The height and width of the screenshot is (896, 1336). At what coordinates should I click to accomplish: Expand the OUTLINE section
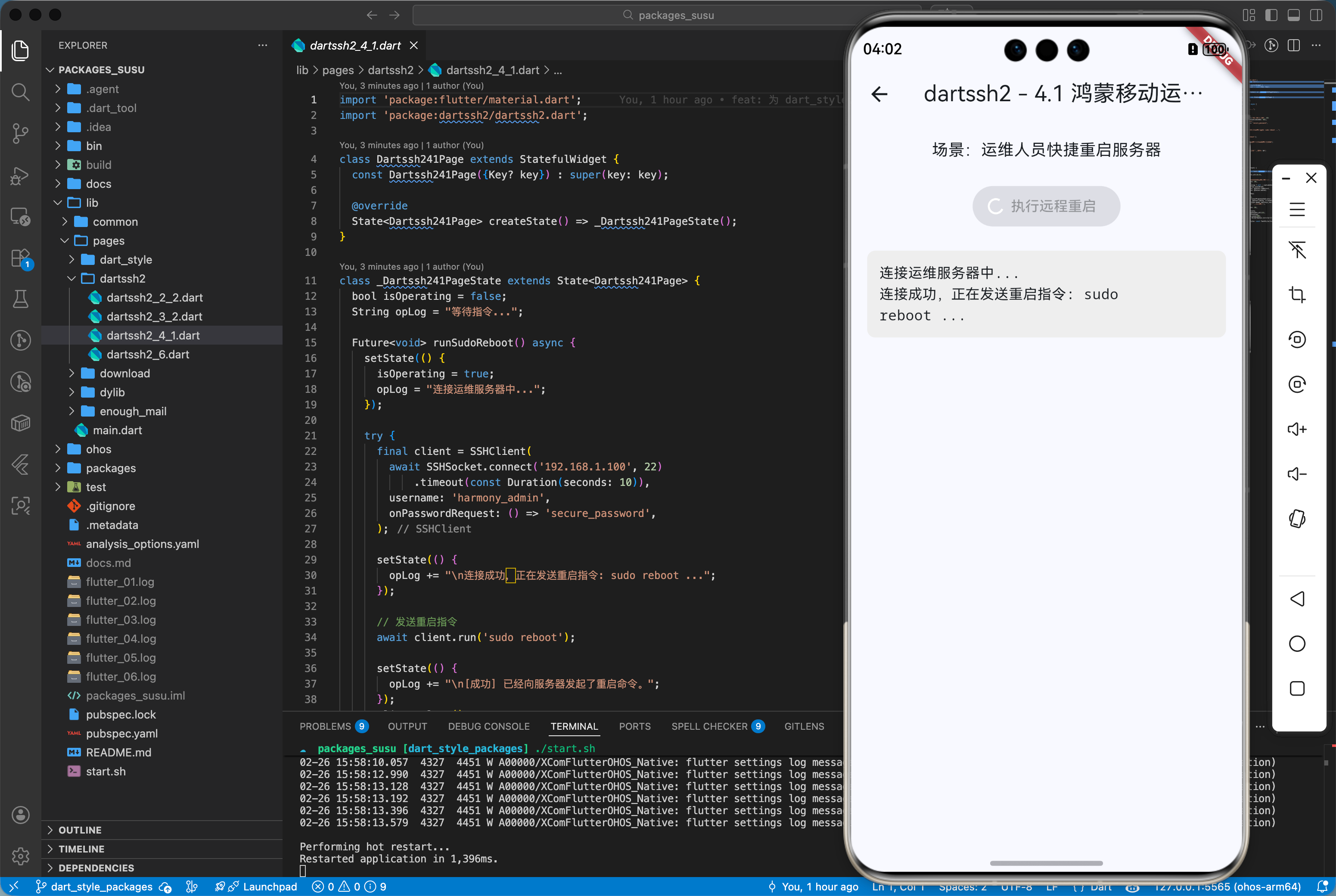(80, 830)
